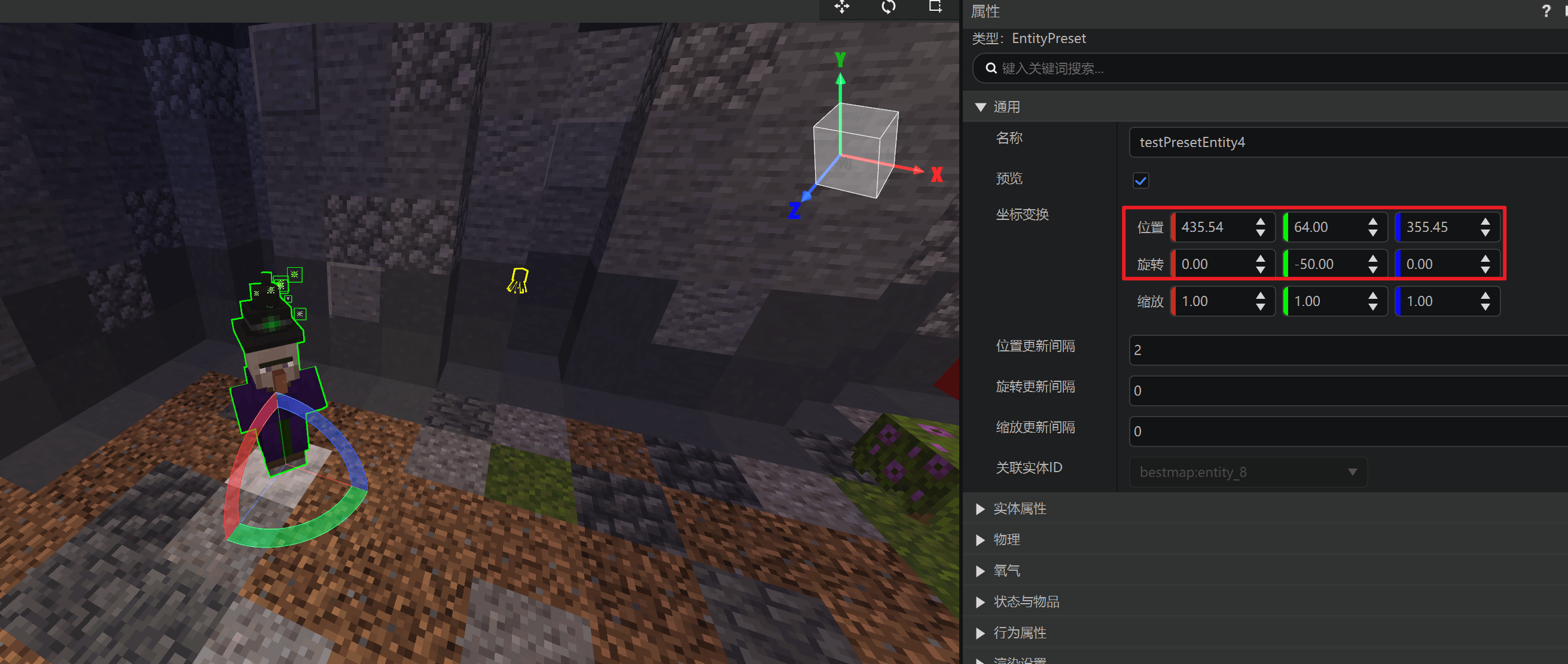Expand the 物理 section
Image resolution: width=1568 pixels, height=664 pixels.
(981, 540)
